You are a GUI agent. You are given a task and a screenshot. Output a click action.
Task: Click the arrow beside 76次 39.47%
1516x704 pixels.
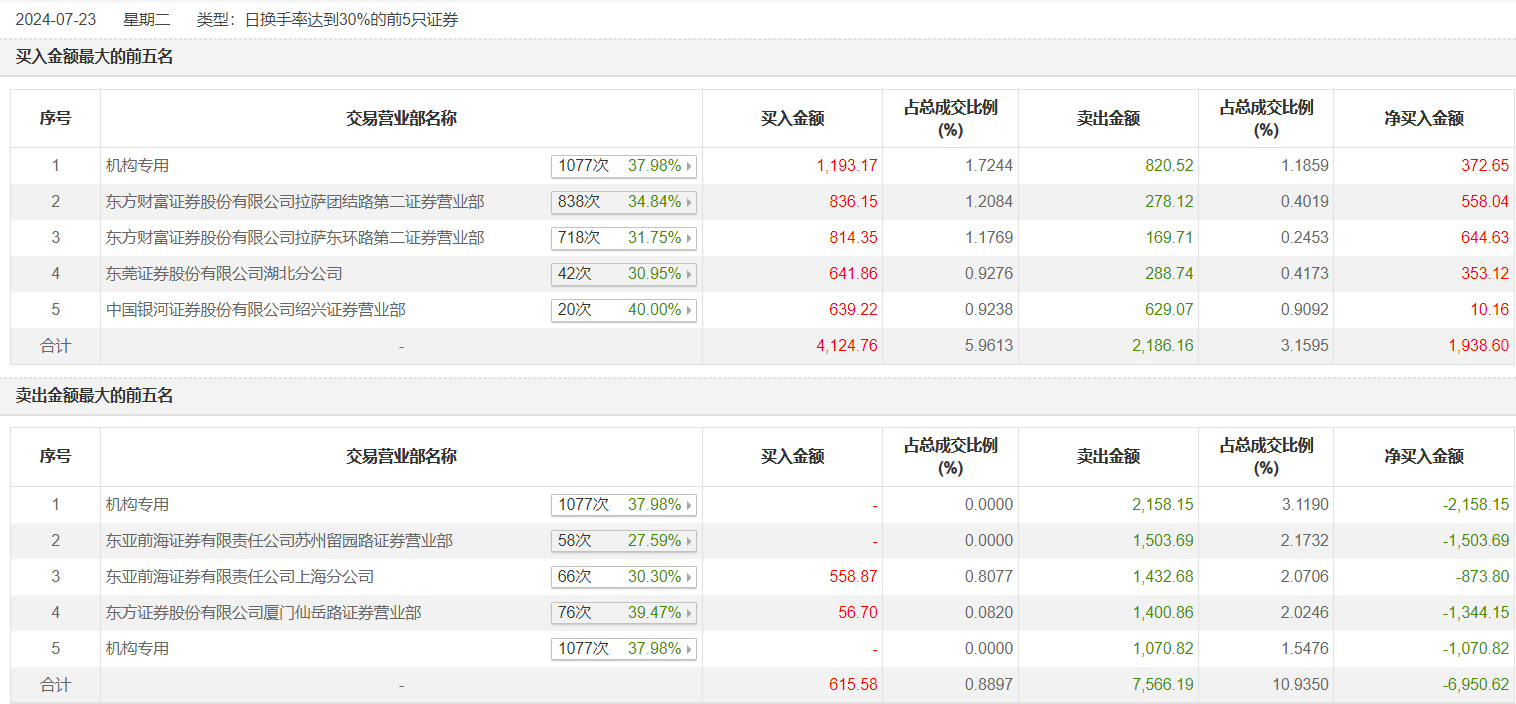pos(689,613)
